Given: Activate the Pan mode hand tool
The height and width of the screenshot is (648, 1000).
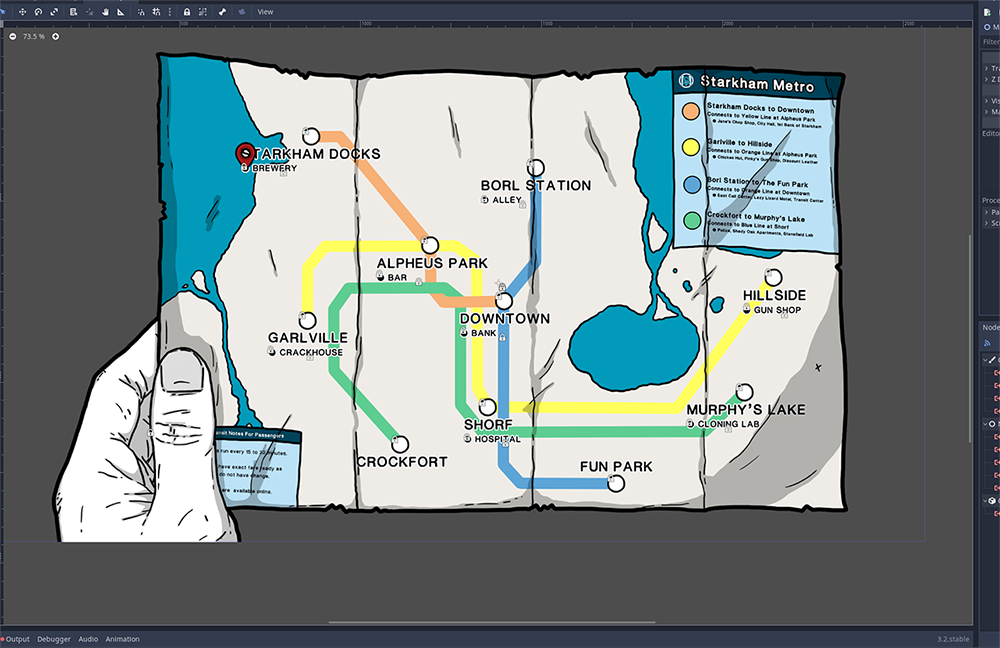Looking at the screenshot, I should (106, 12).
